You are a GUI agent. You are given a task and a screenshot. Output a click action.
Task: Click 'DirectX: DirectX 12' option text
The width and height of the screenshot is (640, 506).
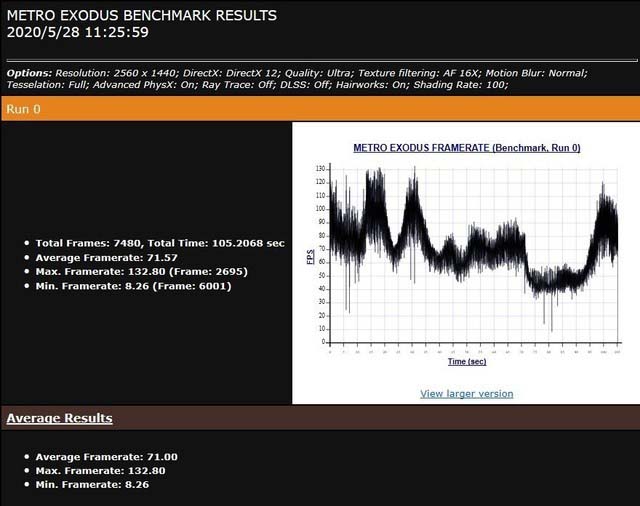point(231,73)
